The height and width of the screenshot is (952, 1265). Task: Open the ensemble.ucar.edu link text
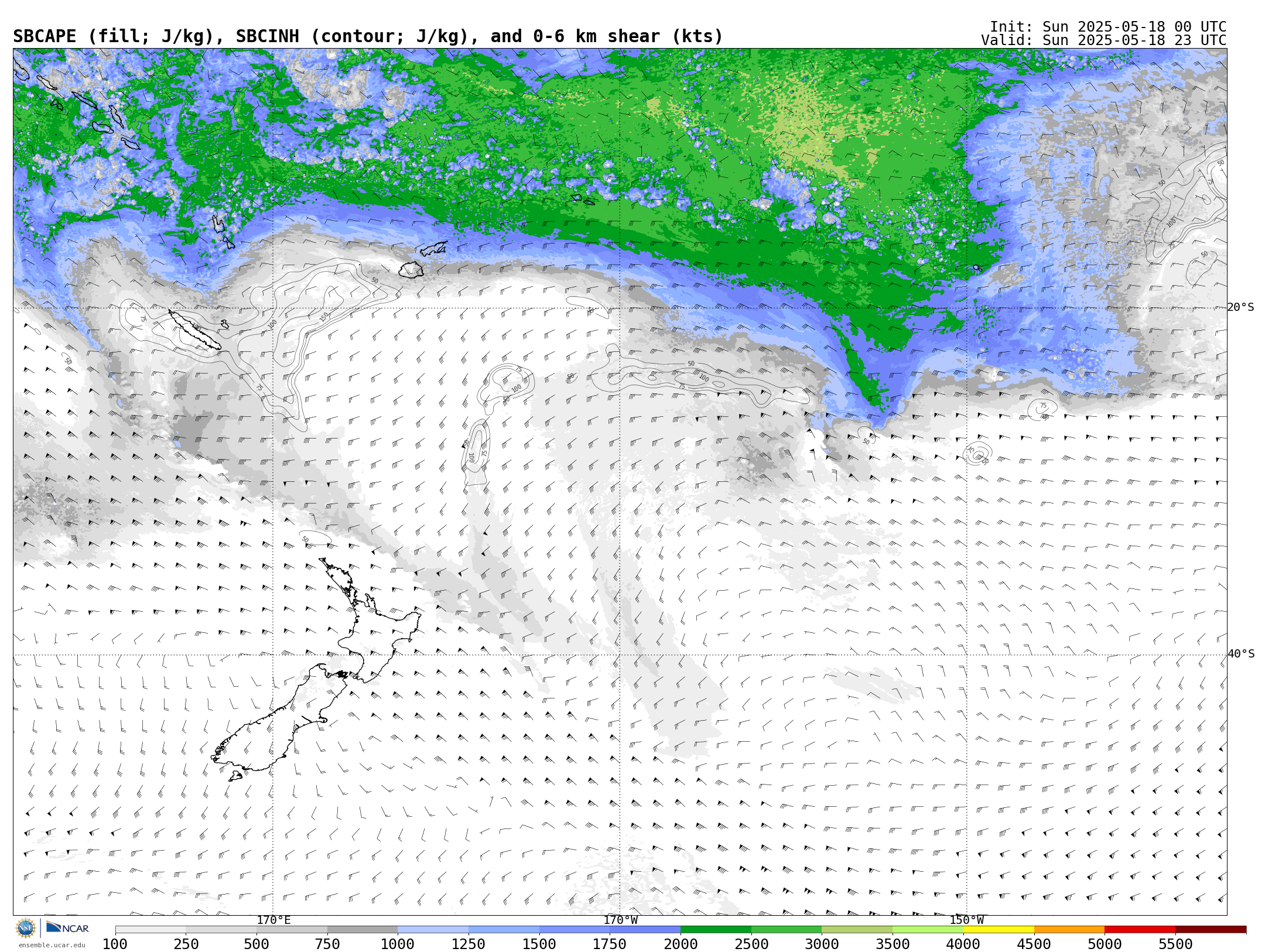[52, 945]
